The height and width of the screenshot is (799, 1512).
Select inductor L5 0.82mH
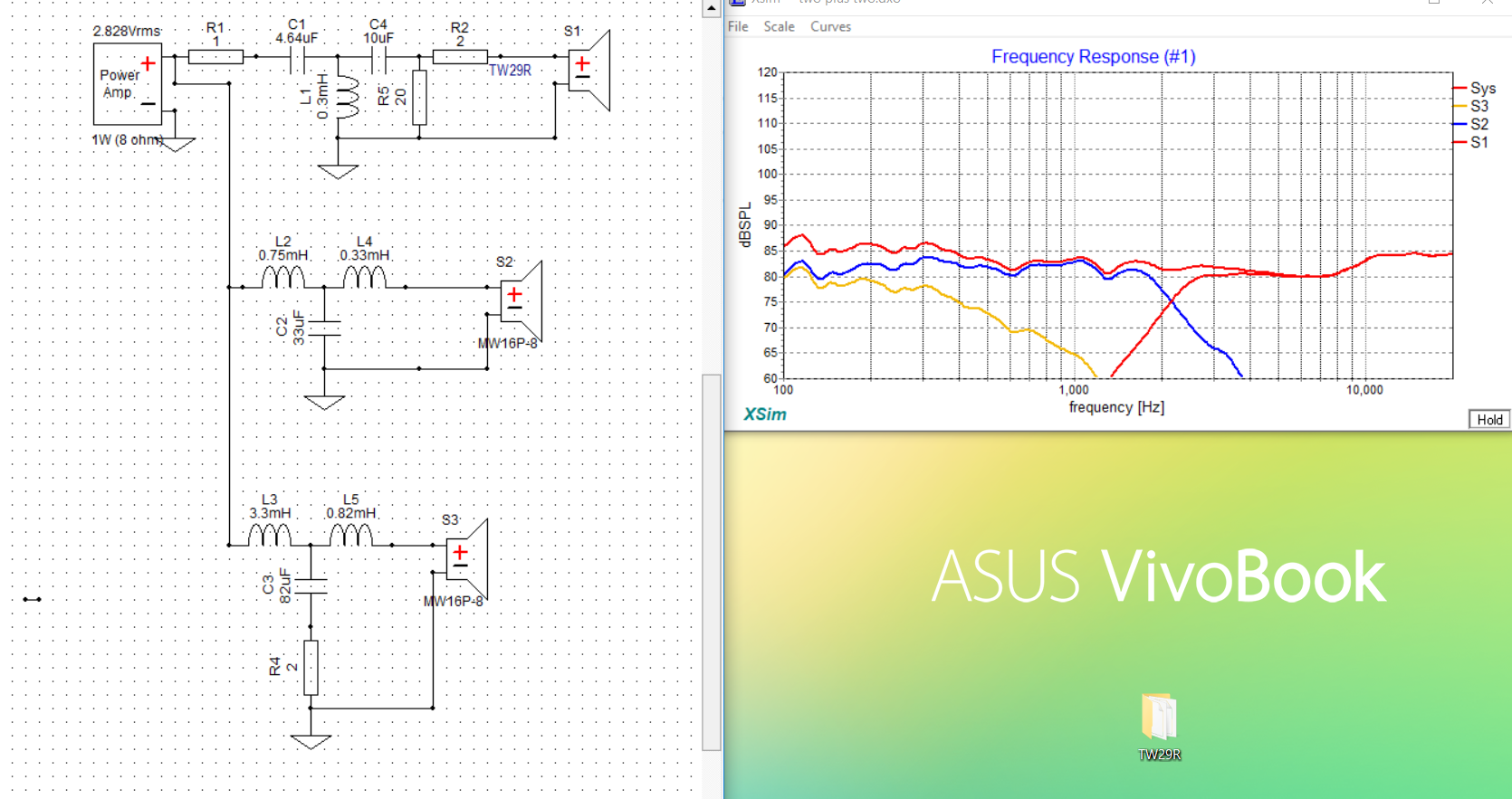351,535
